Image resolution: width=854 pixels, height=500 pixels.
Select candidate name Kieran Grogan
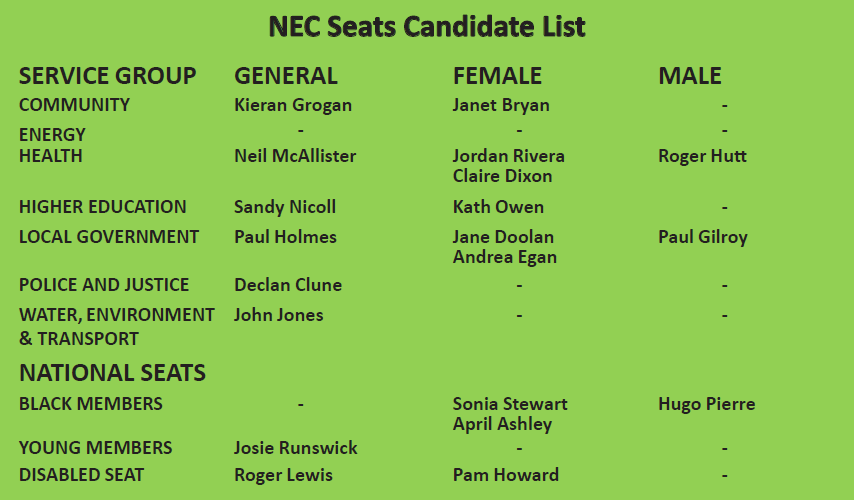[293, 105]
